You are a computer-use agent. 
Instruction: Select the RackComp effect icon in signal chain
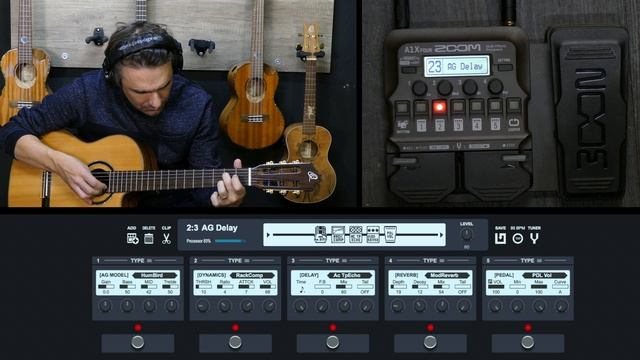(x=338, y=234)
